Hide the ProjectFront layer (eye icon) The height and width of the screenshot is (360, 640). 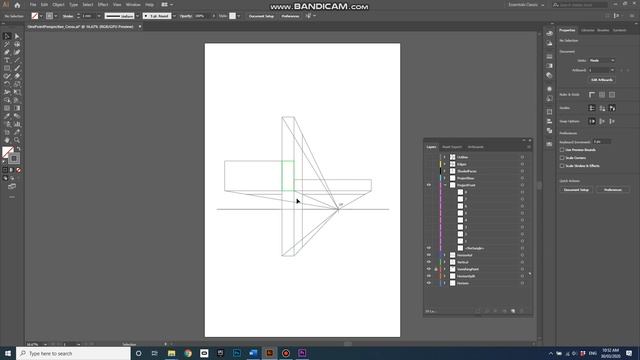tap(429, 185)
